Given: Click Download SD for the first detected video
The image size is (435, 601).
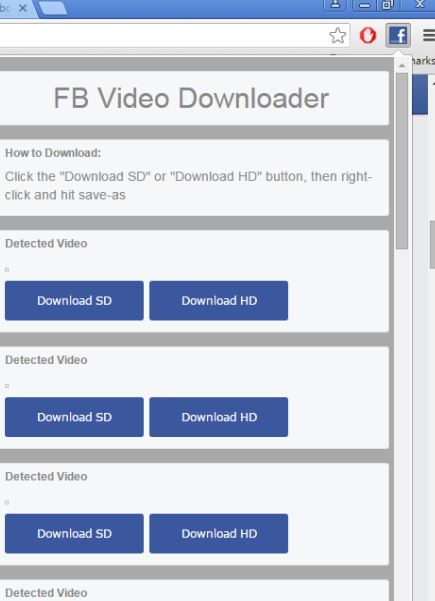Looking at the screenshot, I should pos(74,300).
